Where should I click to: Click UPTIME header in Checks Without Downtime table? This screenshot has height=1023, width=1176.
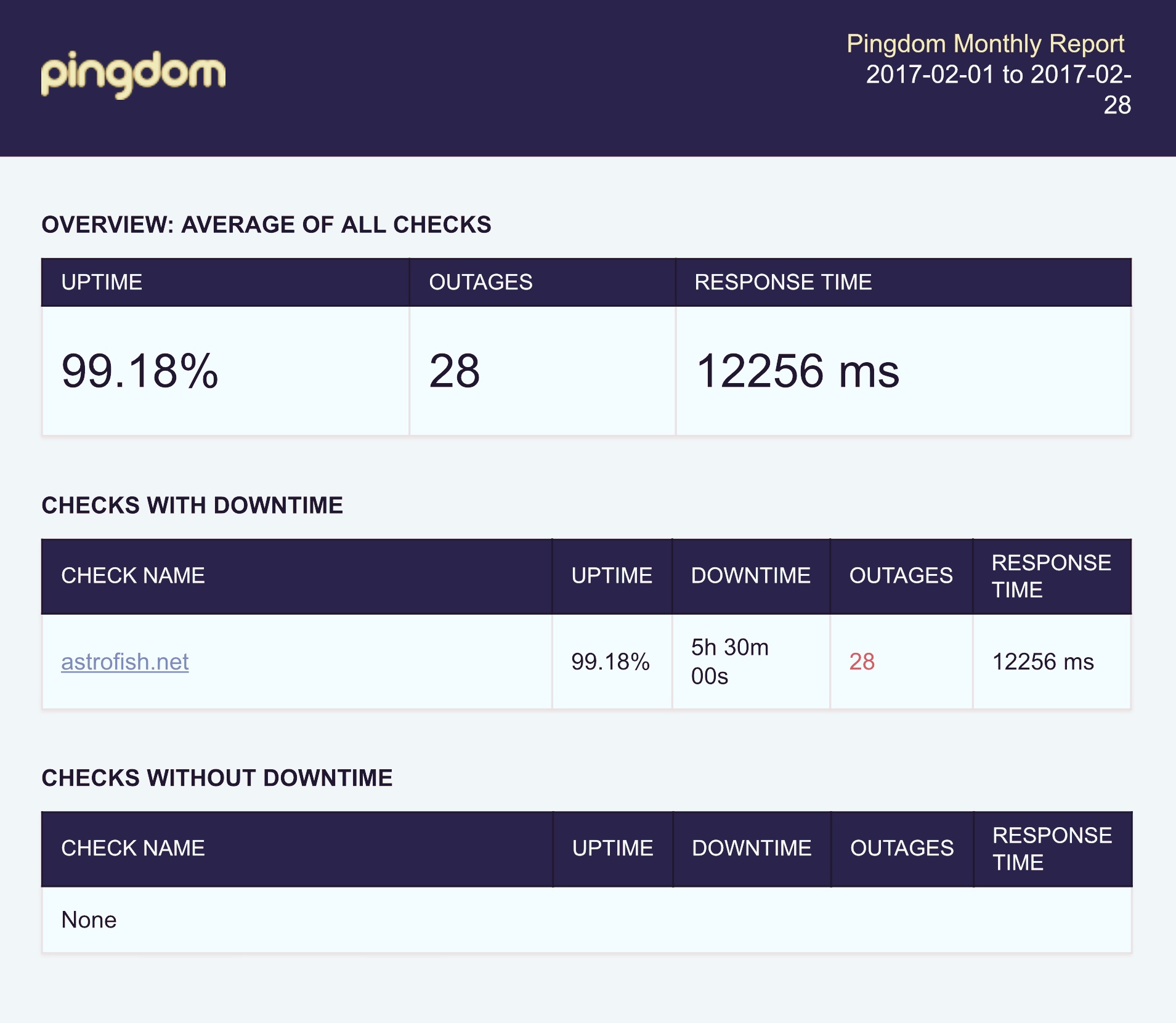point(612,848)
